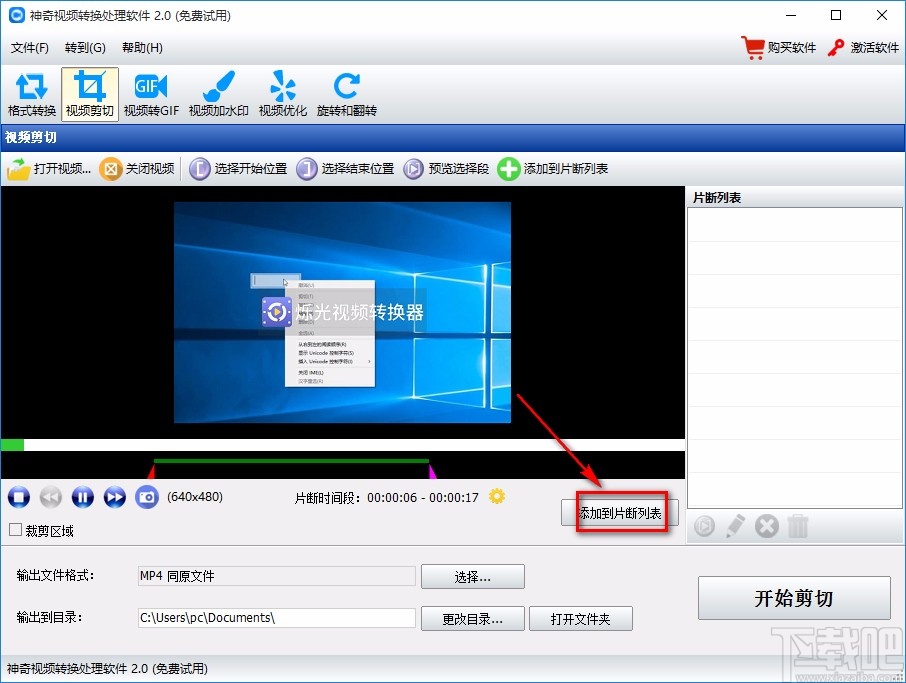
Task: Click play icon under segment list
Action: (x=704, y=526)
